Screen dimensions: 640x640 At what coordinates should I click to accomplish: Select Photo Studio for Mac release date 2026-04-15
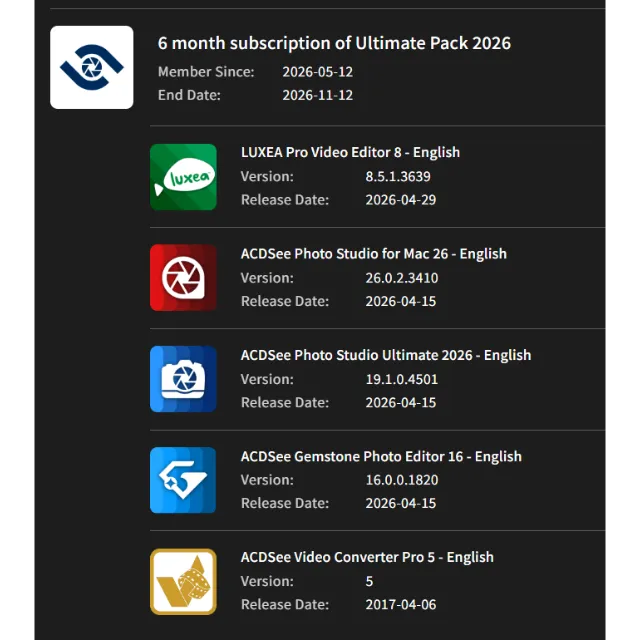[x=401, y=301]
